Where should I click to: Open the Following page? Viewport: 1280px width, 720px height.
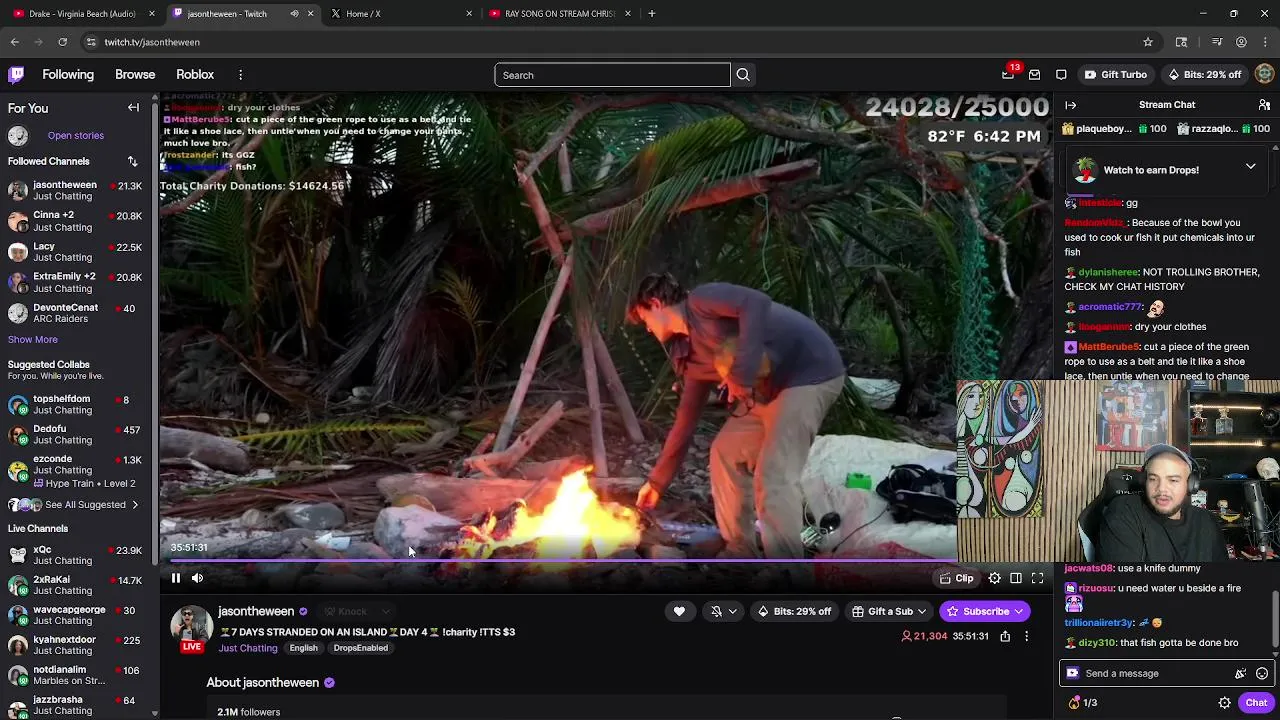tap(68, 75)
